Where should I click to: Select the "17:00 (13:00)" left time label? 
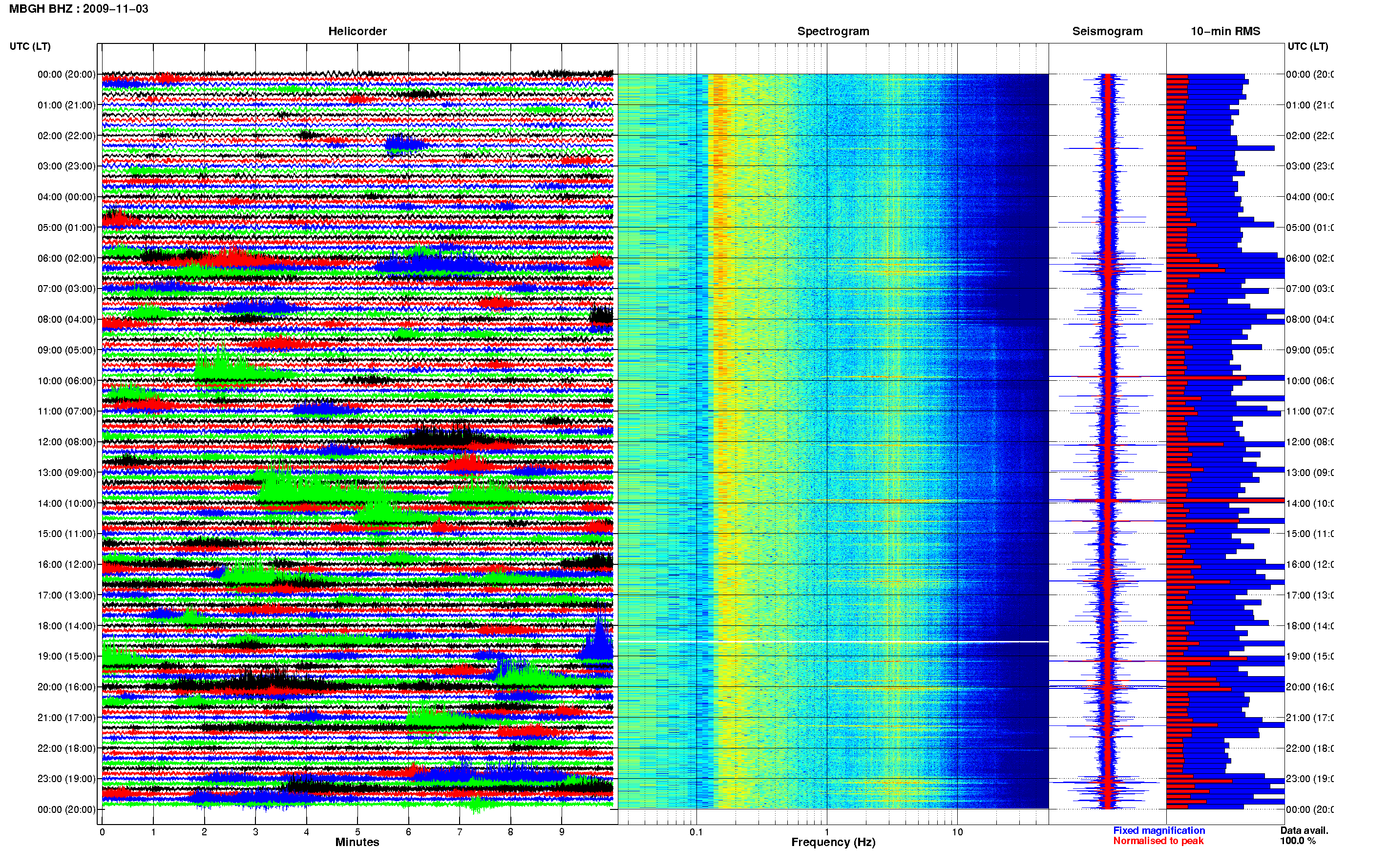(x=66, y=595)
